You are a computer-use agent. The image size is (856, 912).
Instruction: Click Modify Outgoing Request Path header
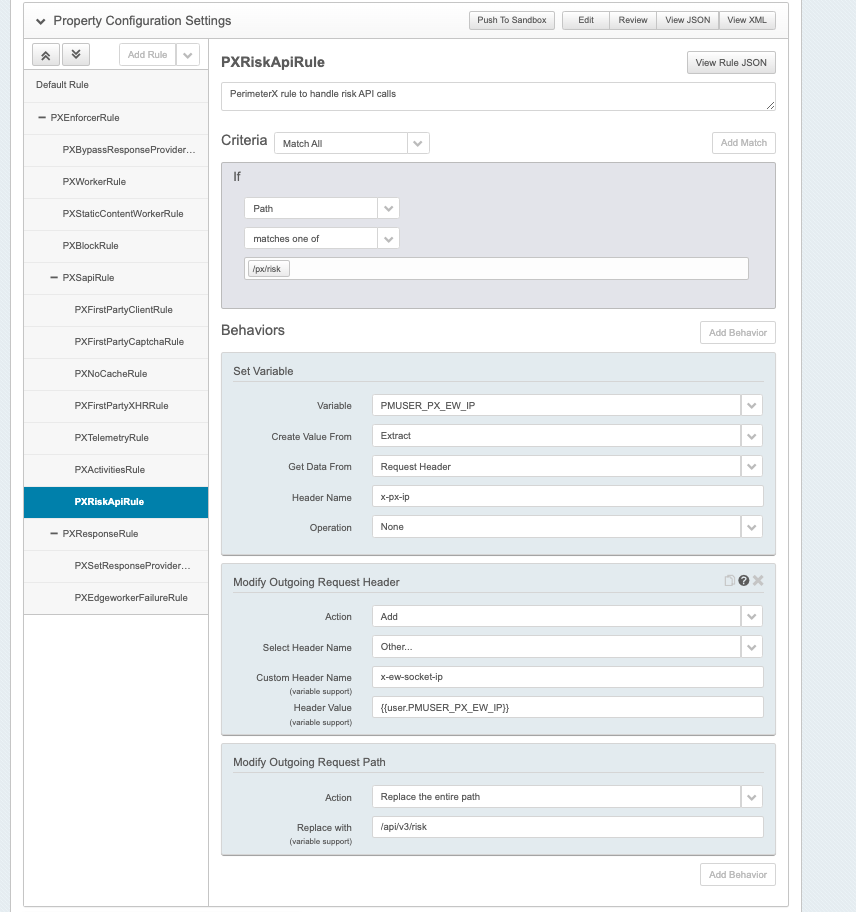click(309, 762)
